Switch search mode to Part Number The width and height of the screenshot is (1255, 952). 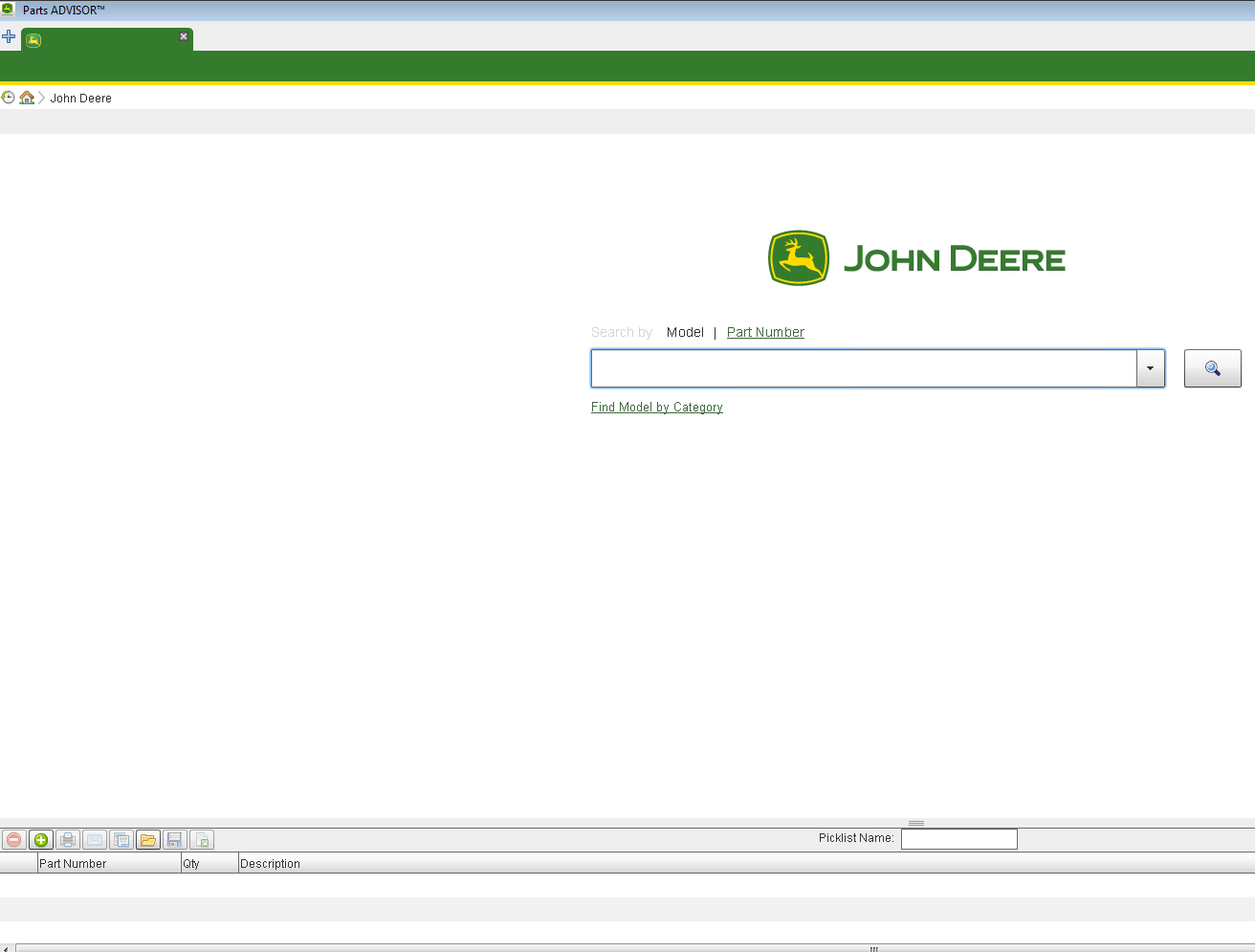(x=764, y=332)
